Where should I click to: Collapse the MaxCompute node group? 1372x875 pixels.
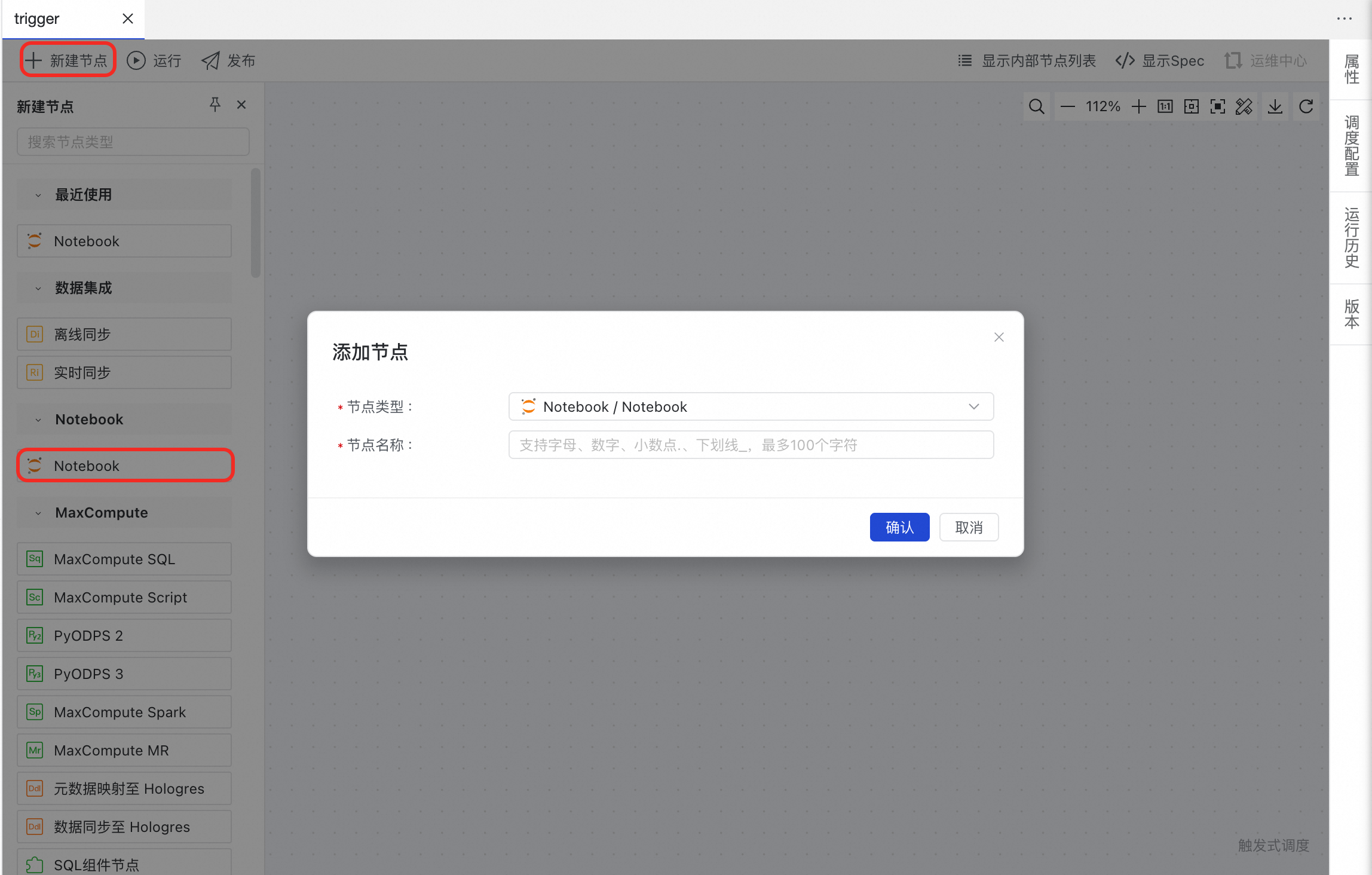click(x=38, y=513)
